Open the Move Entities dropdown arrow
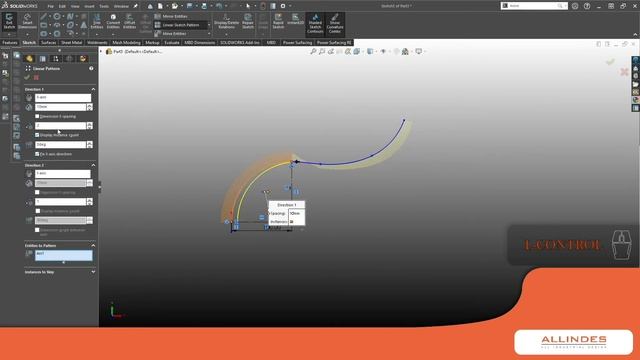The width and height of the screenshot is (640, 360). pos(209,33)
